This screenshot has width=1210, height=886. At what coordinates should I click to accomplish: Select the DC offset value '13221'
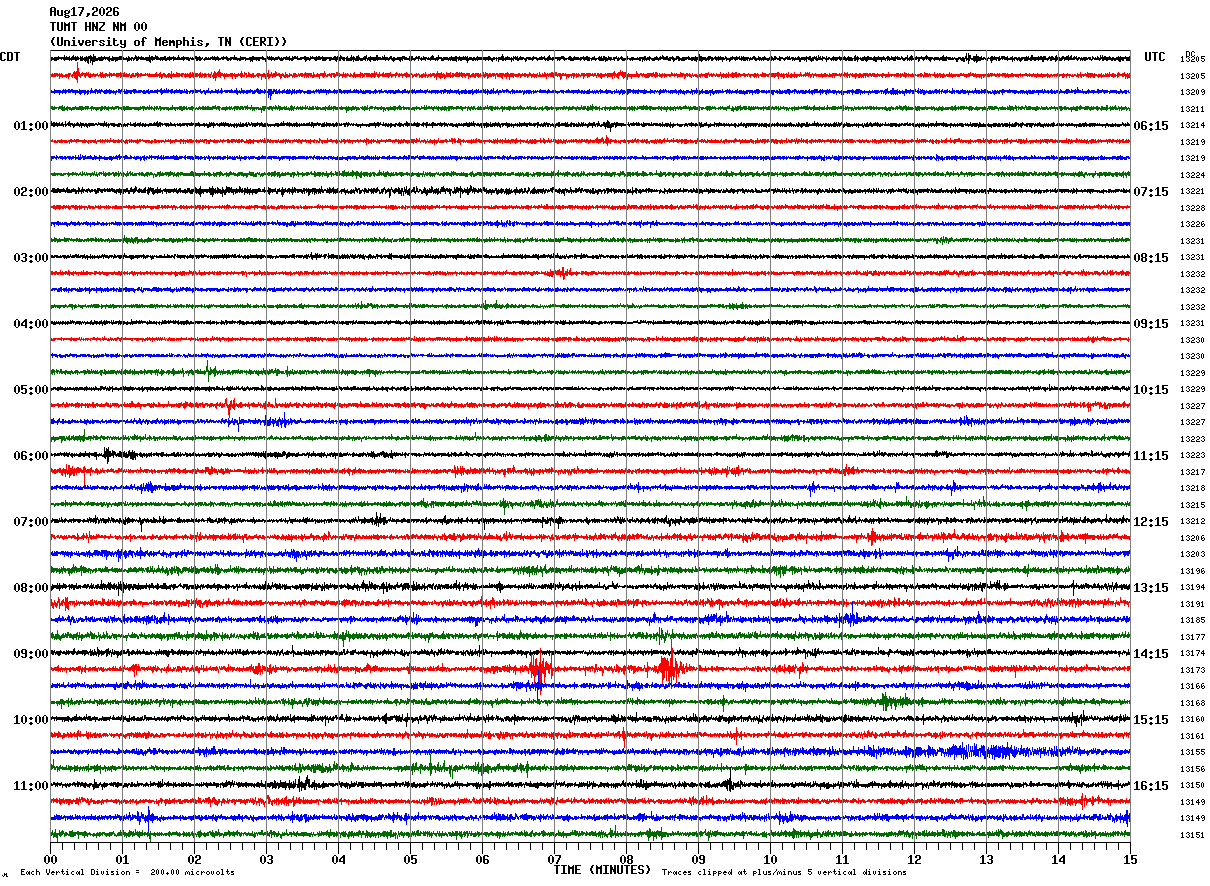(x=1192, y=192)
